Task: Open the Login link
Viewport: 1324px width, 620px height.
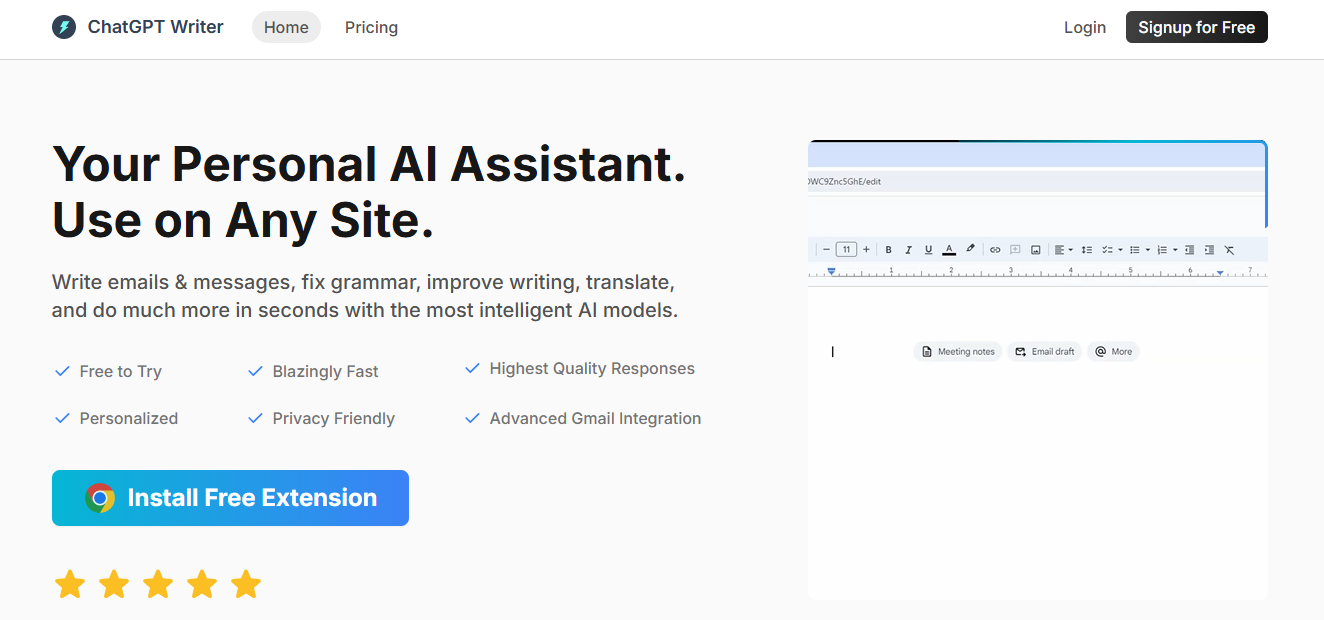Action: pos(1085,27)
